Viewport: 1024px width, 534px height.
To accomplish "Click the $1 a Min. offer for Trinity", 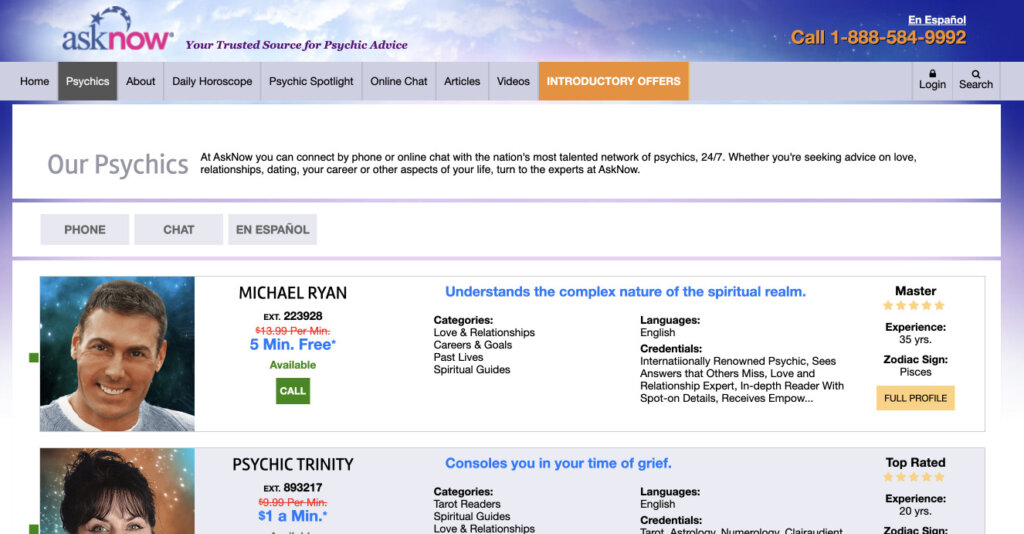I will (x=293, y=516).
